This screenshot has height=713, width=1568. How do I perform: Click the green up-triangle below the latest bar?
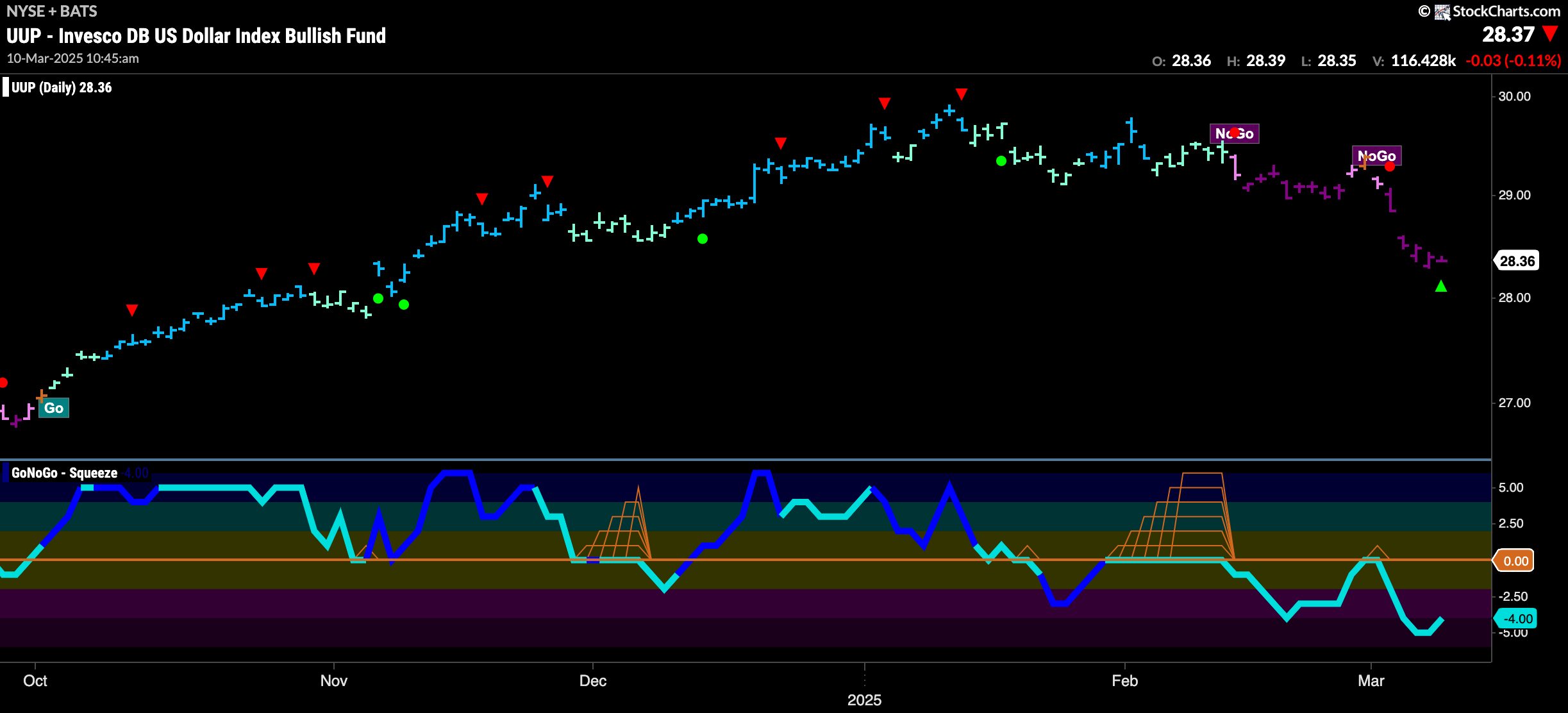(1441, 286)
